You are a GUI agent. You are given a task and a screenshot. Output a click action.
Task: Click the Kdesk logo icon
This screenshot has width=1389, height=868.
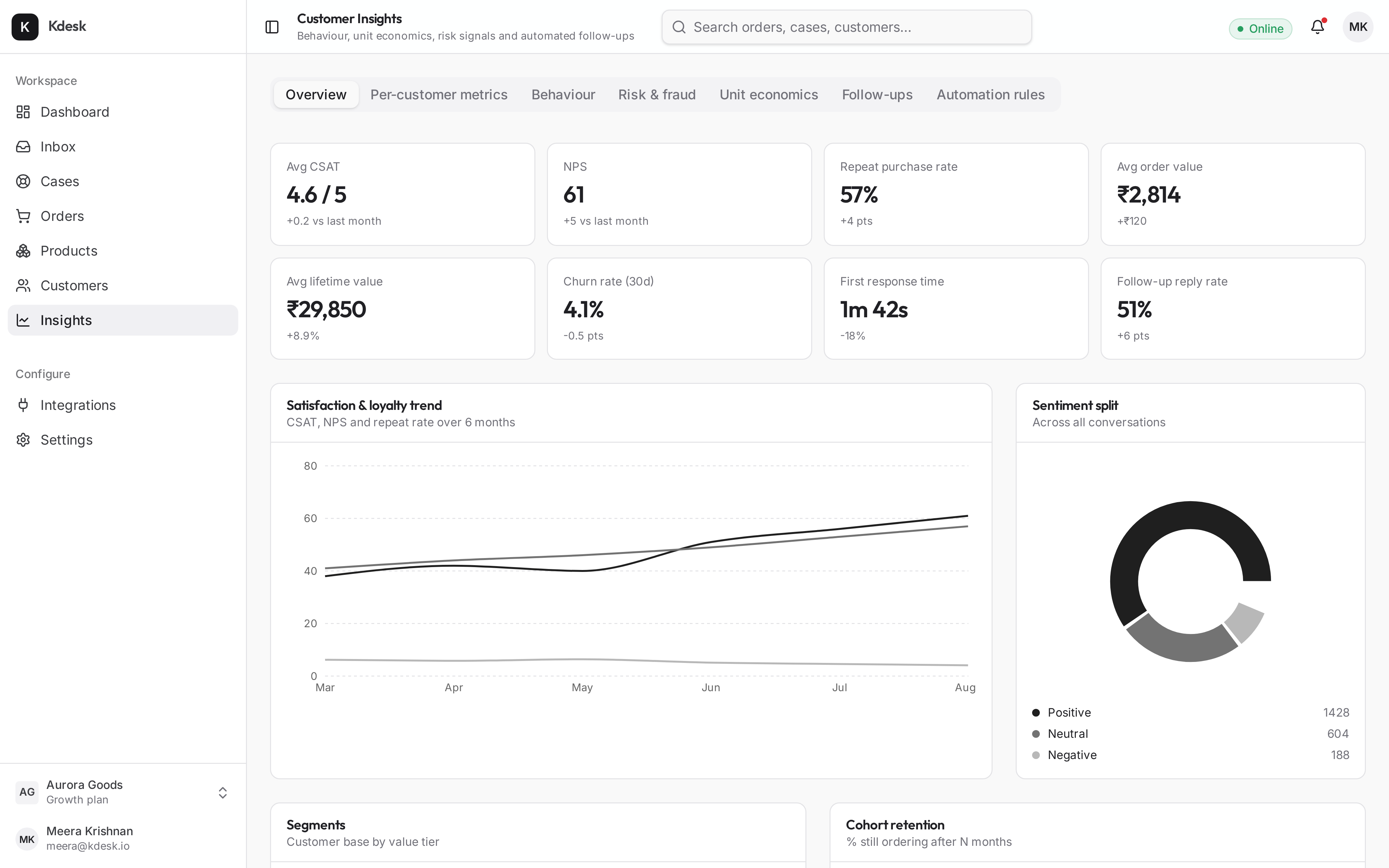[x=25, y=27]
